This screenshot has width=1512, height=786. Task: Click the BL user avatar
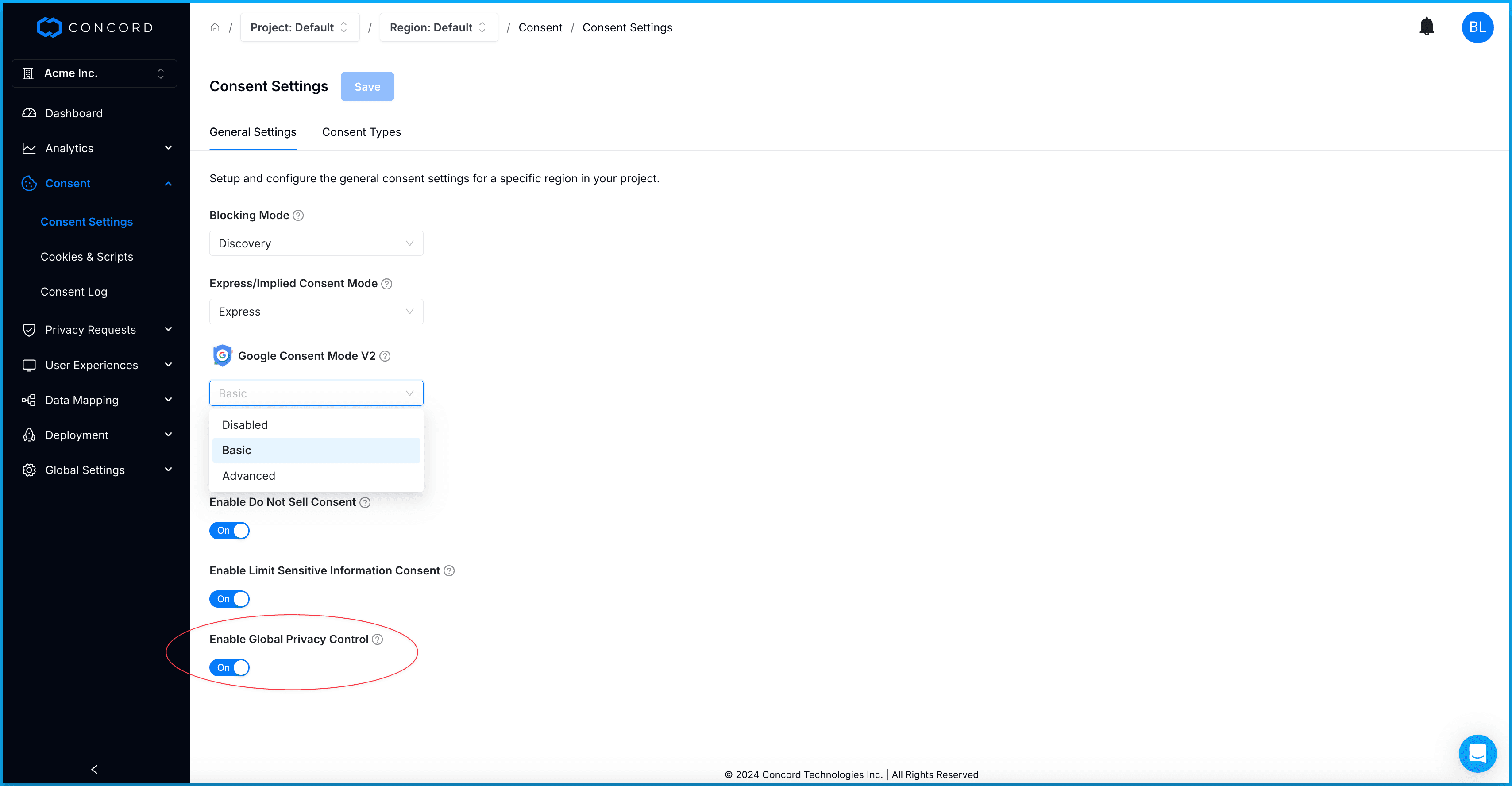[1477, 27]
